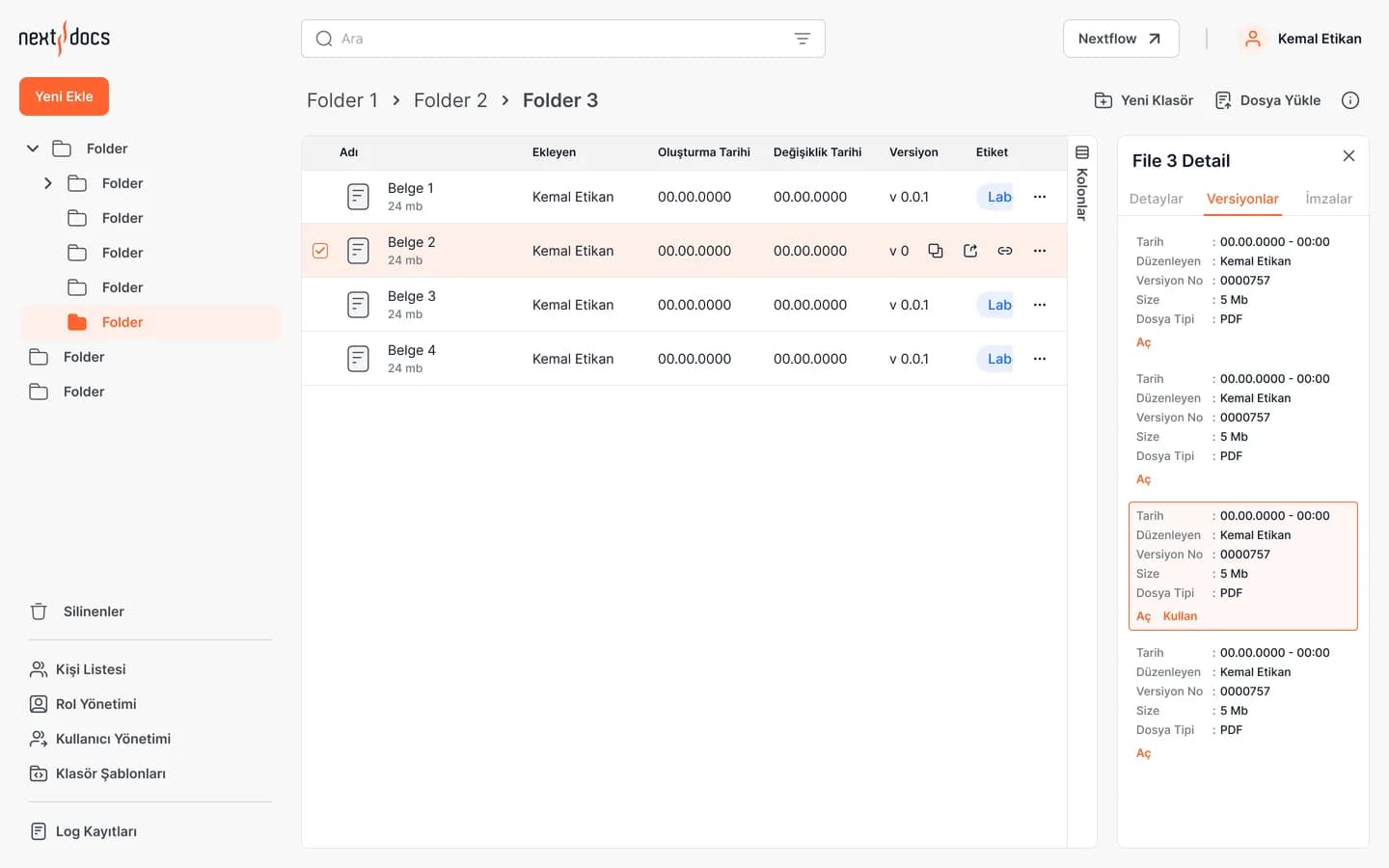This screenshot has height=868, width=1389.
Task: Expand the first child Folder
Action: pos(48,183)
